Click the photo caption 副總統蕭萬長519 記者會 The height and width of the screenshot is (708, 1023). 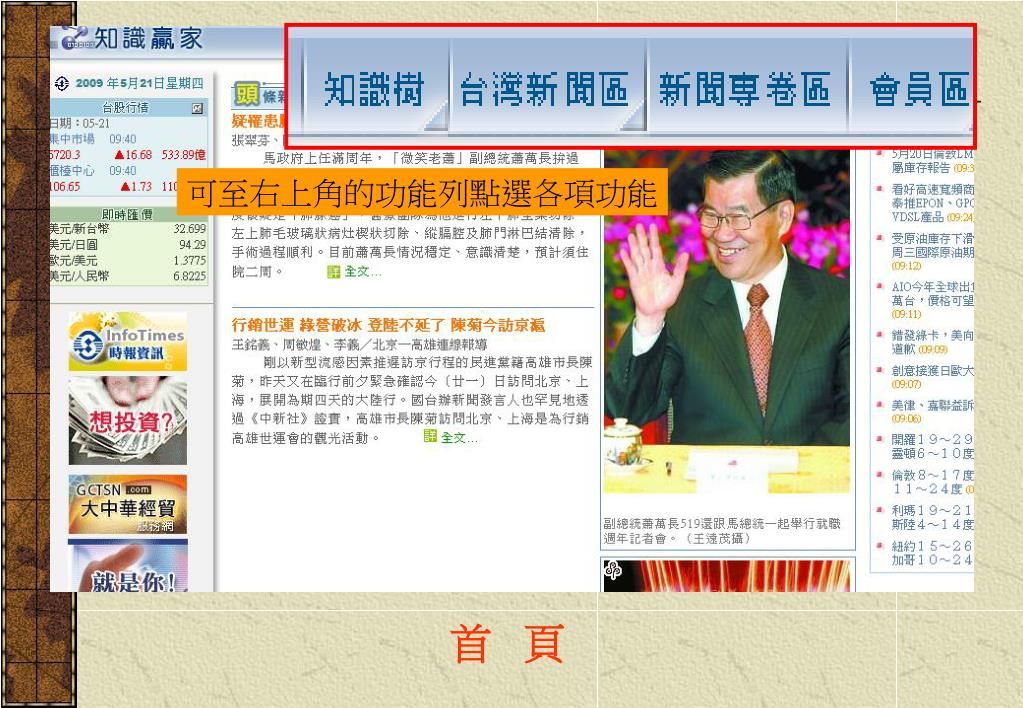pyautogui.click(x=722, y=531)
